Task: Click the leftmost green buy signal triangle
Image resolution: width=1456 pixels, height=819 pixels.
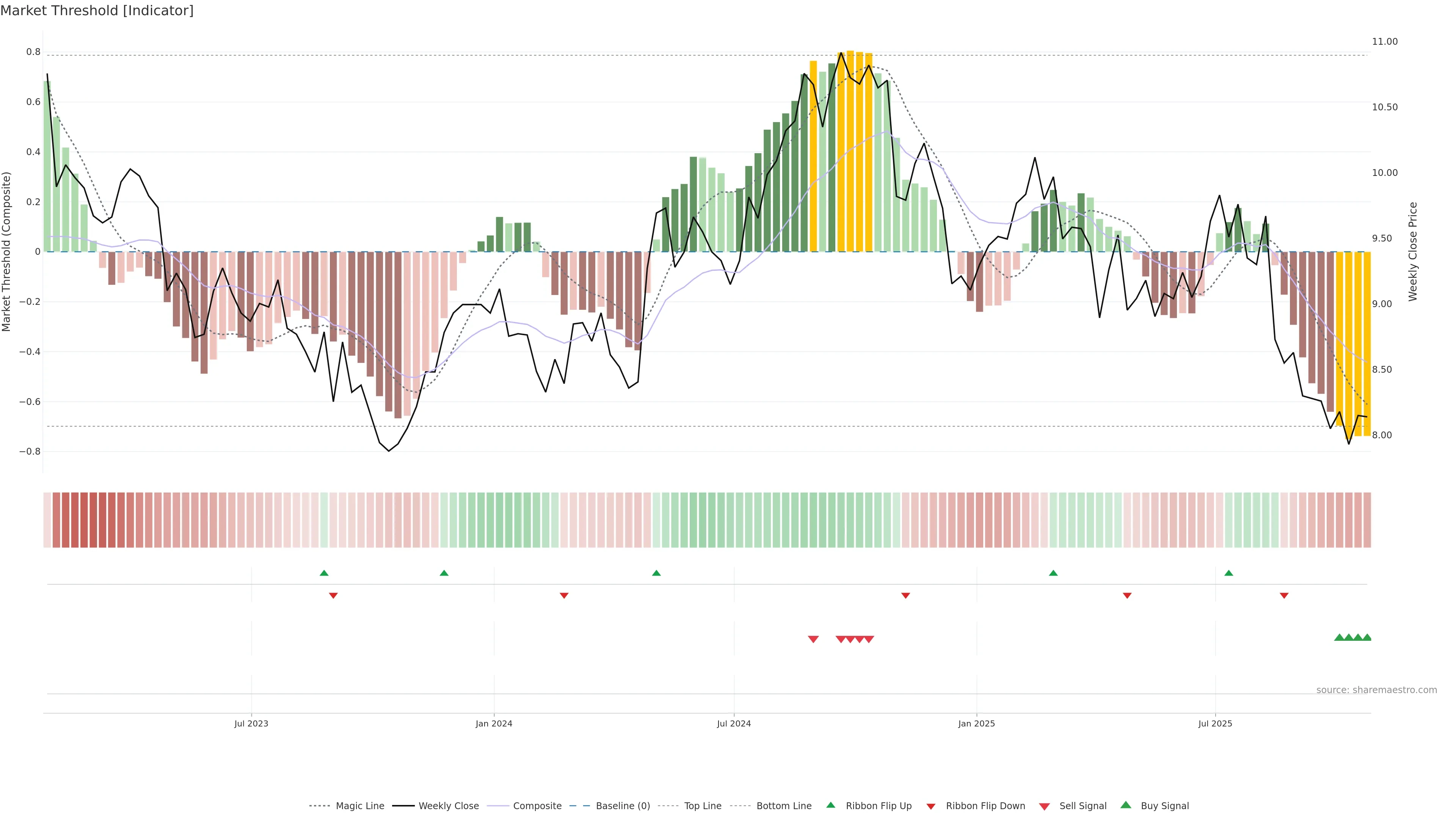Action: tap(1339, 637)
